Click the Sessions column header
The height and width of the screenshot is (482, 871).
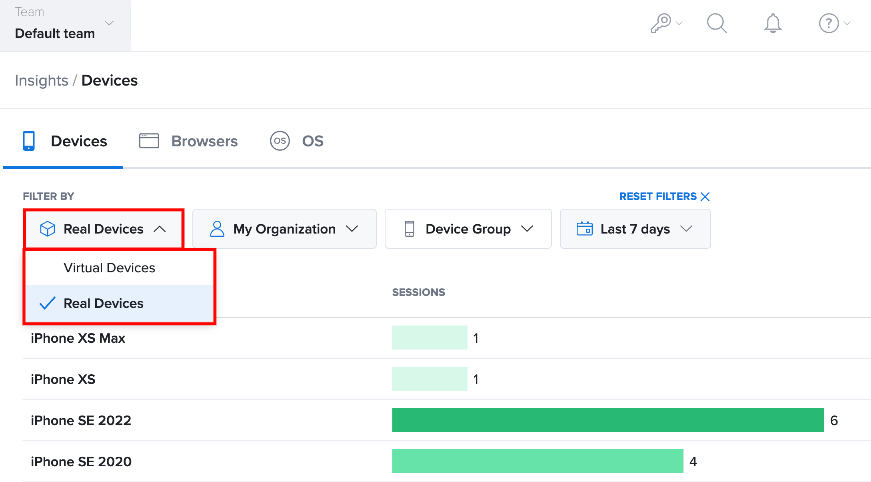pyautogui.click(x=419, y=292)
